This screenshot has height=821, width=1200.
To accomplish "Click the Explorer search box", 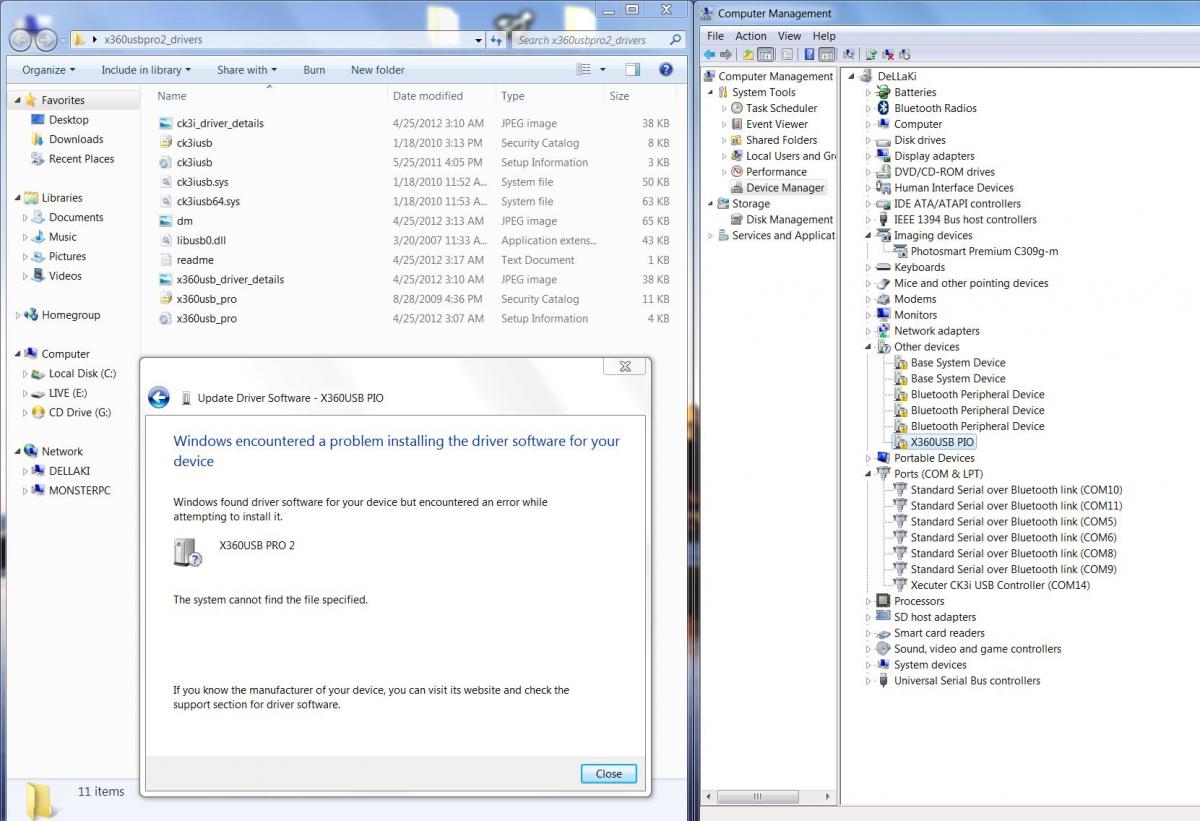I will [590, 40].
